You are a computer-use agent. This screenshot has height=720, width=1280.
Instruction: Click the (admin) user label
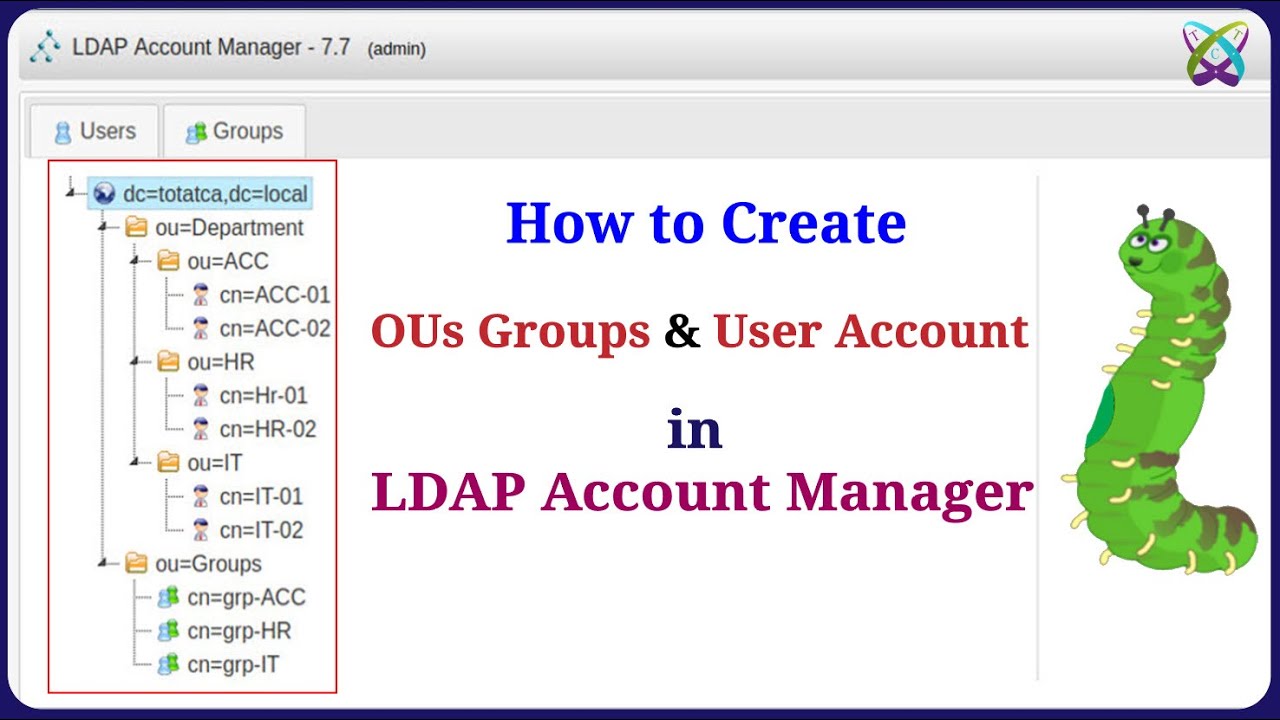point(397,49)
